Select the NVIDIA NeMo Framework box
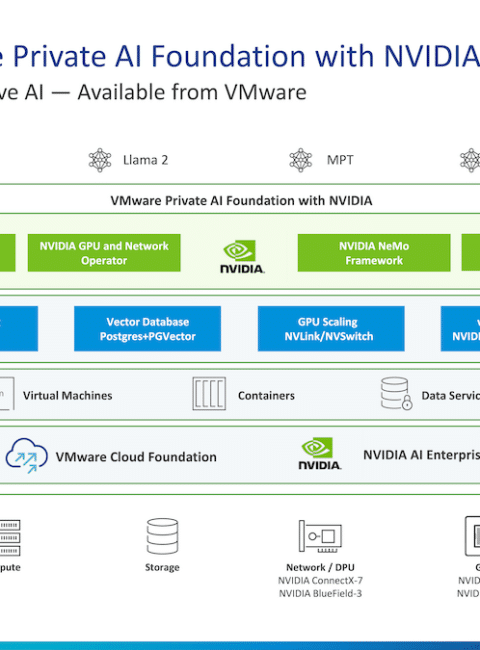 [x=374, y=253]
